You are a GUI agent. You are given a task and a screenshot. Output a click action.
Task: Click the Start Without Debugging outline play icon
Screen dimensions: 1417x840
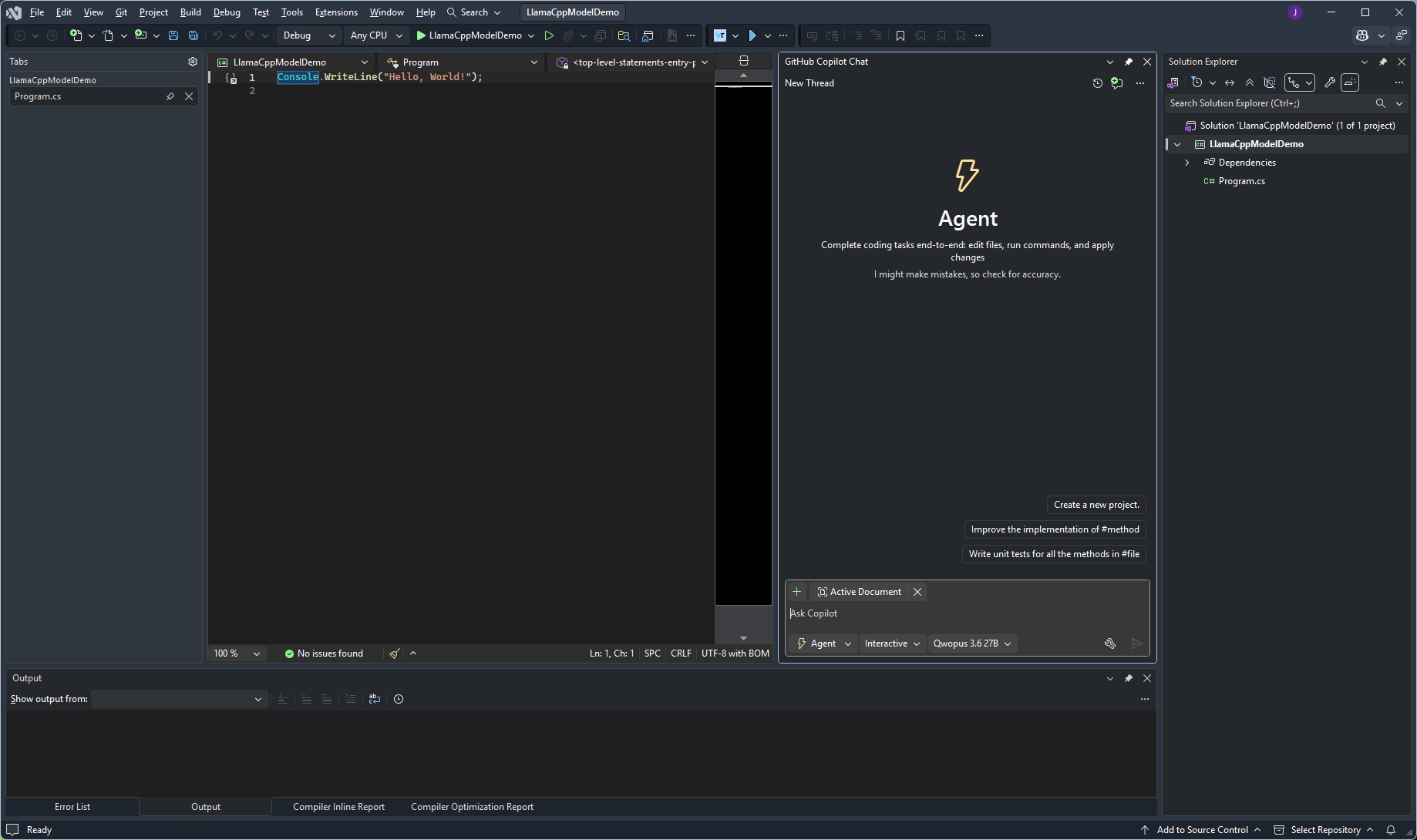(549, 35)
